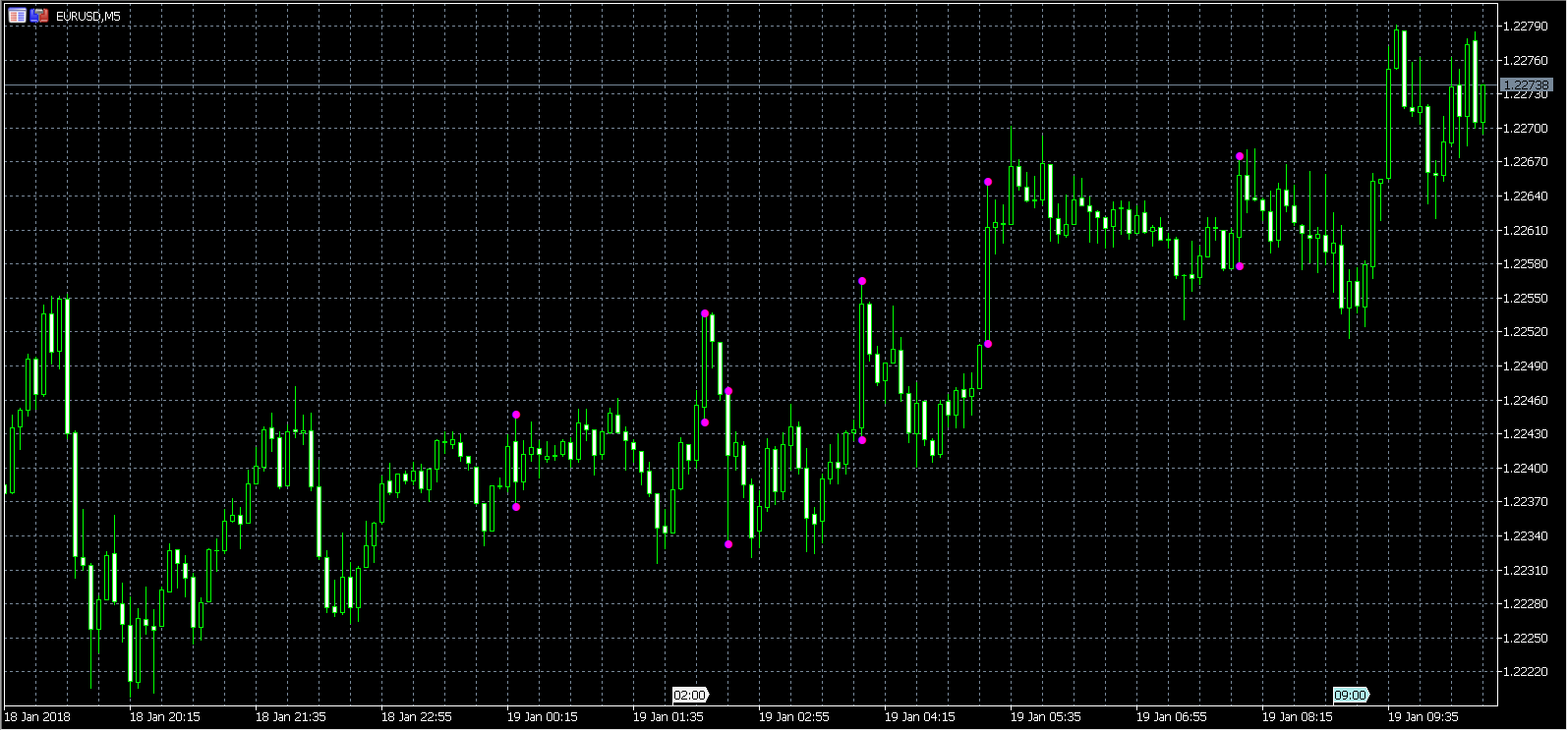Click the EURUSD,M5 chart title label
1568x730 pixels.
tap(88, 17)
